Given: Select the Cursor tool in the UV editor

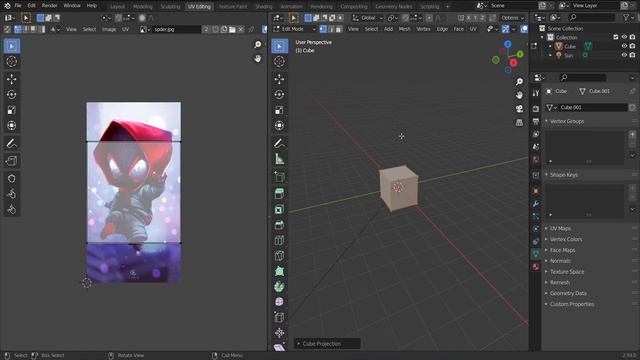Looking at the screenshot, I should point(11,62).
